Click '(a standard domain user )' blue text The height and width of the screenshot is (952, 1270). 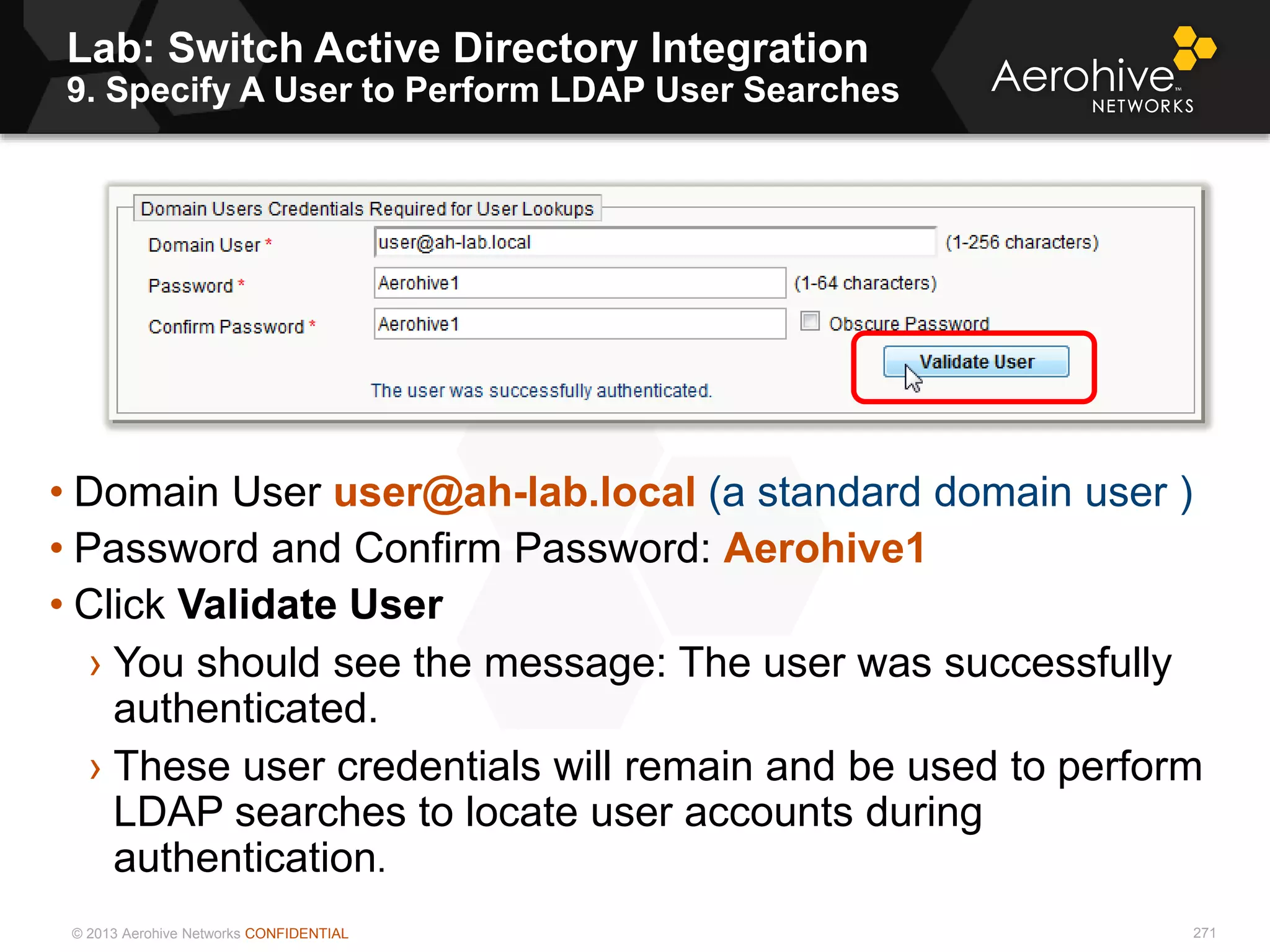(951, 493)
